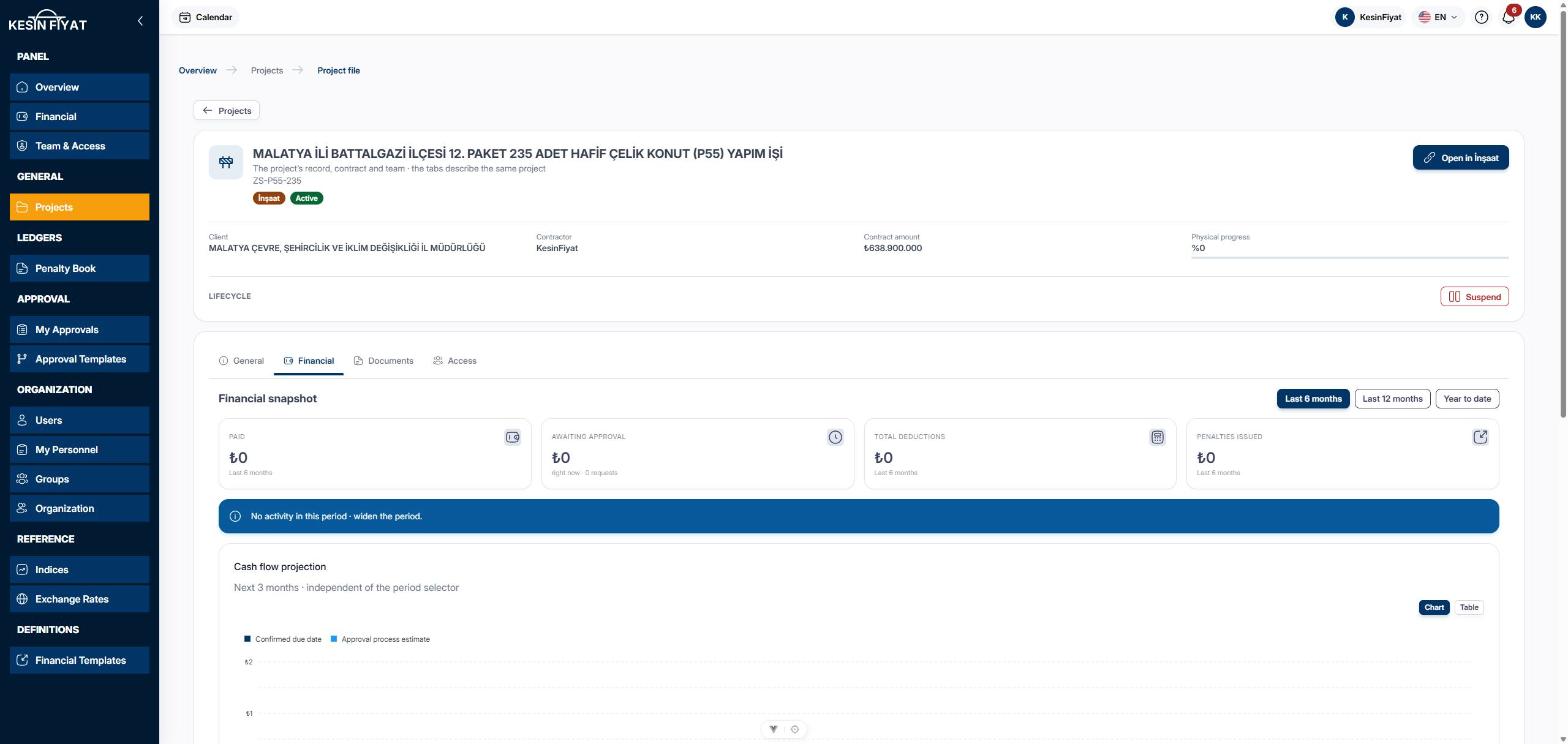1568x744 pixels.
Task: Select the Last 12 months period
Action: tap(1392, 399)
